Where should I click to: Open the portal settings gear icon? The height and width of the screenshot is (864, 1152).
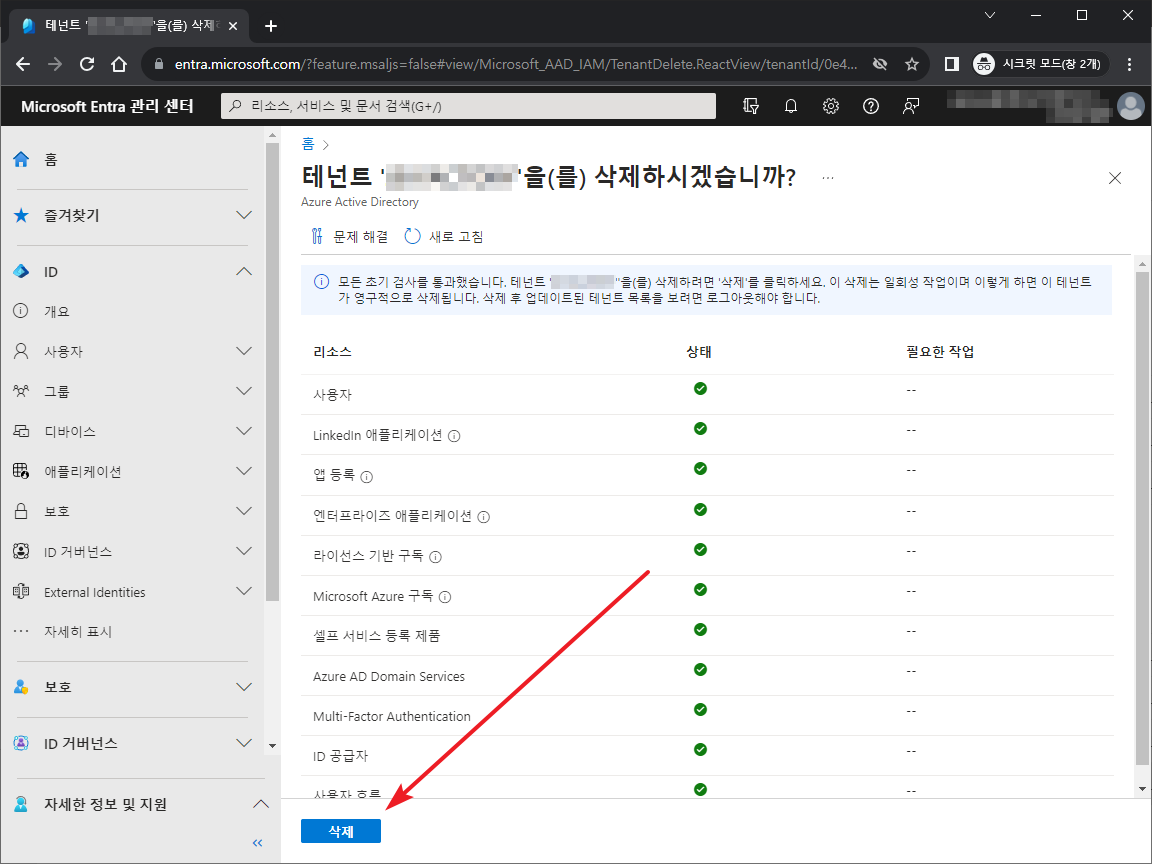(830, 106)
